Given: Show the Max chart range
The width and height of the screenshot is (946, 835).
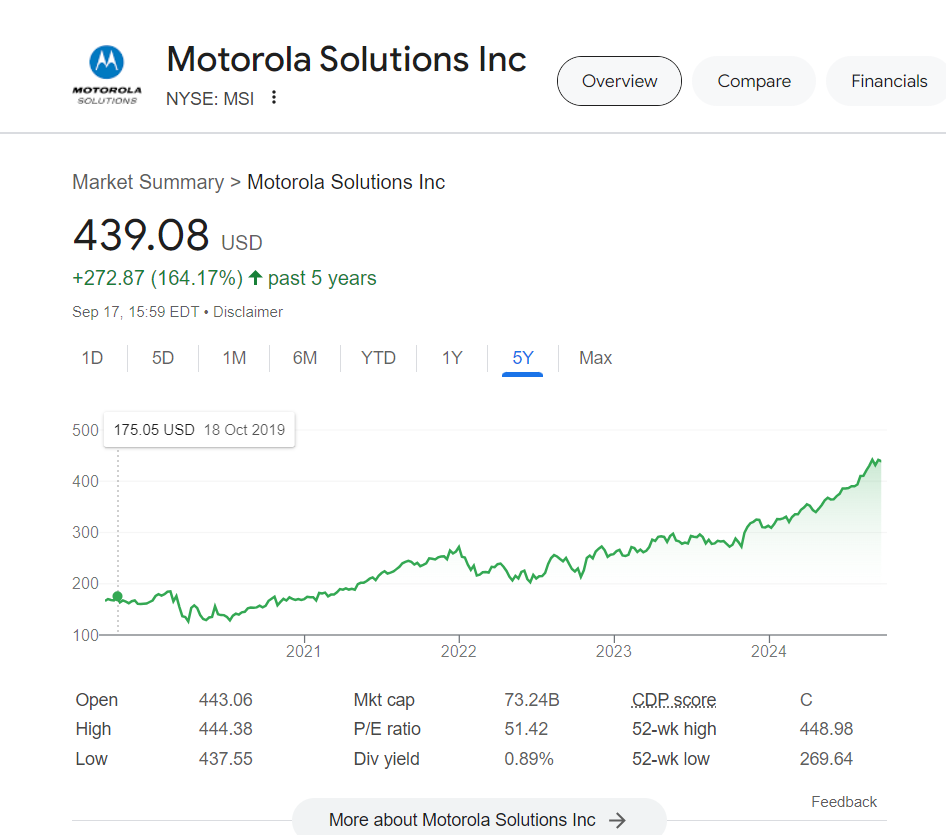Looking at the screenshot, I should point(595,358).
